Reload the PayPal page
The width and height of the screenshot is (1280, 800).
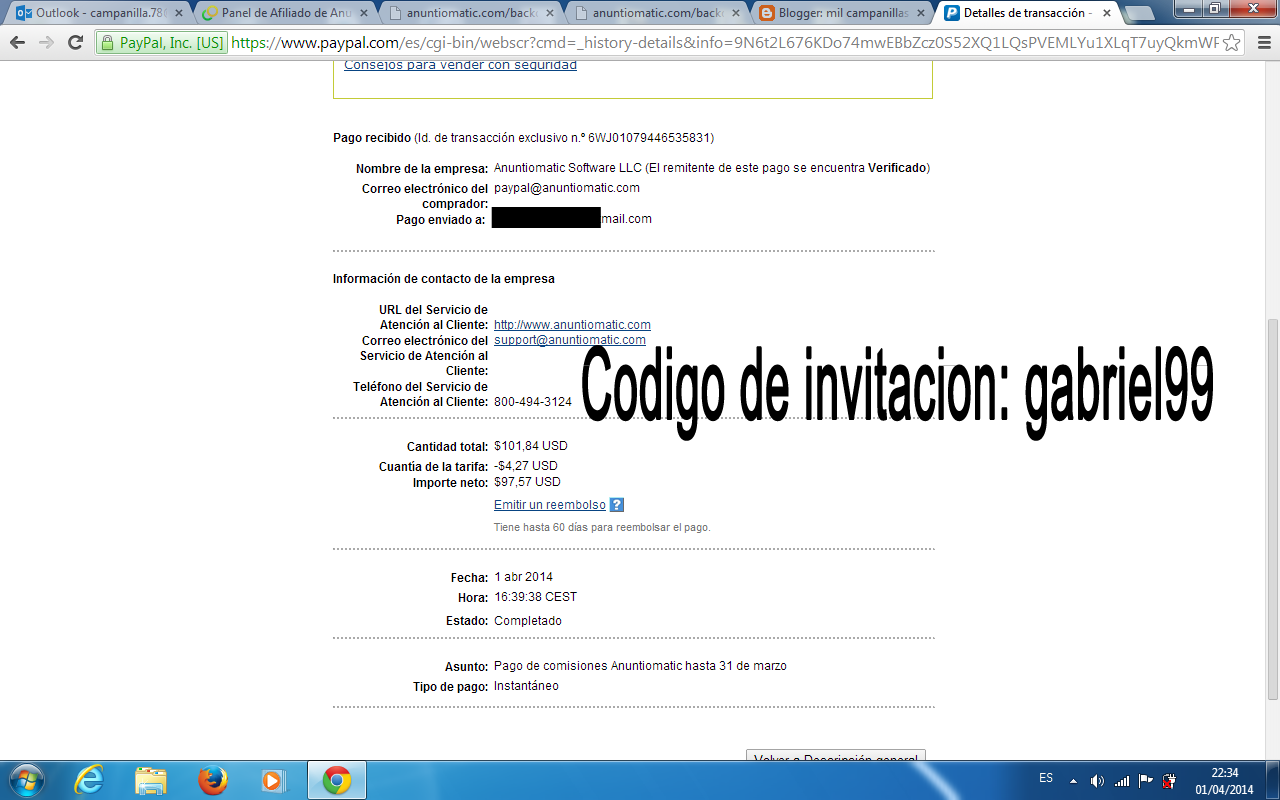tap(75, 43)
